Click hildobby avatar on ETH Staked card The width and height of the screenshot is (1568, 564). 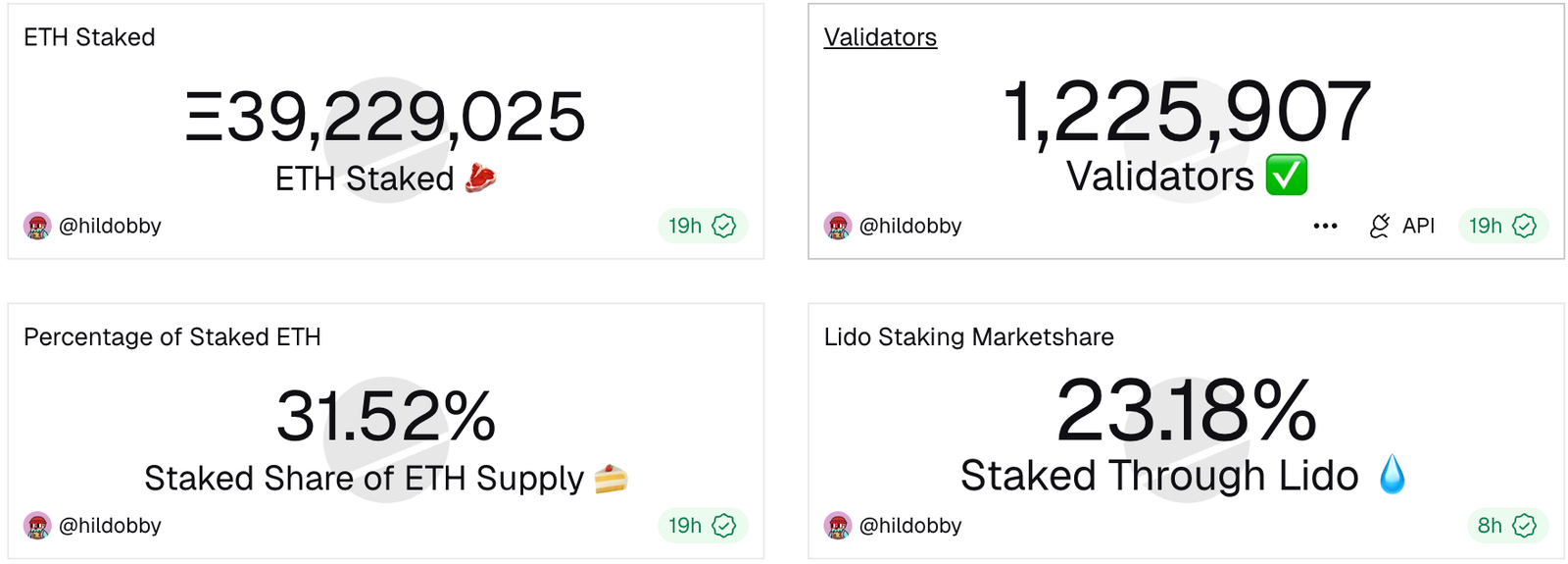tap(37, 226)
